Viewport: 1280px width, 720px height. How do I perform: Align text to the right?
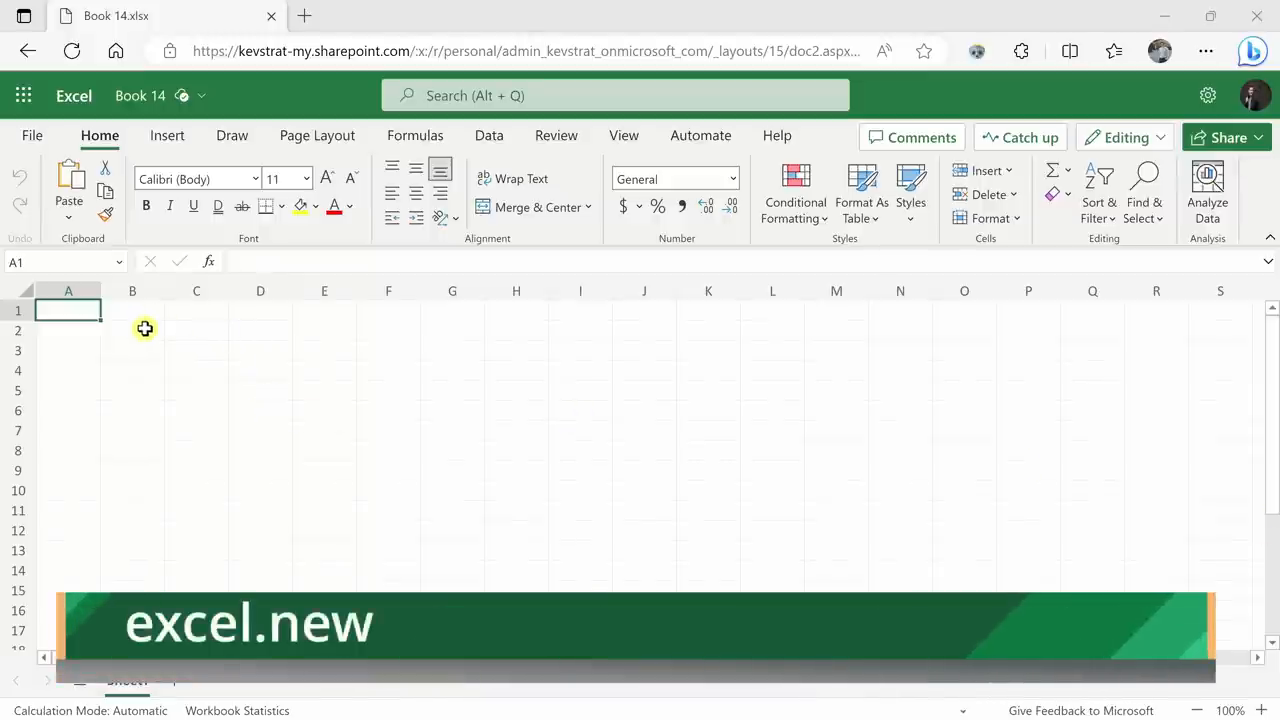[440, 193]
